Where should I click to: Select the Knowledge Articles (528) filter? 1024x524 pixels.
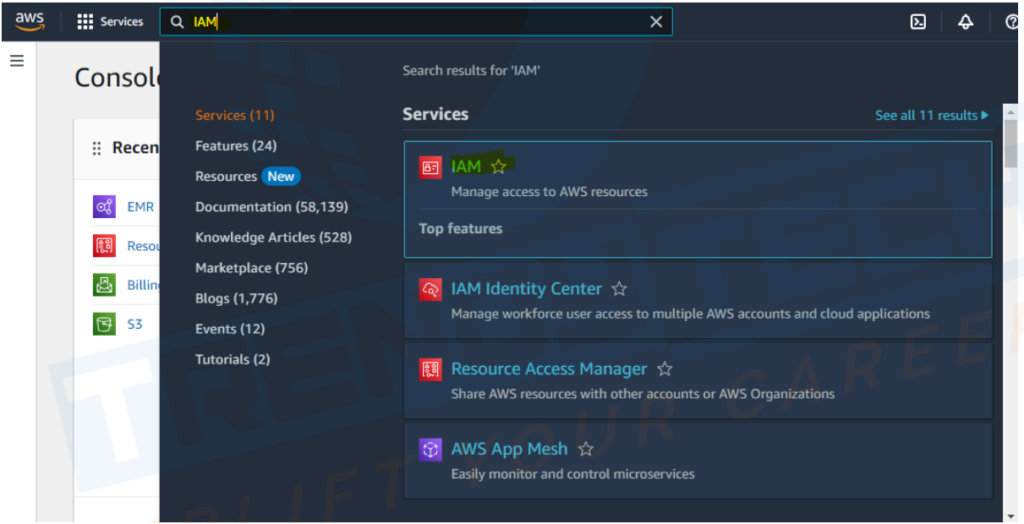[274, 237]
